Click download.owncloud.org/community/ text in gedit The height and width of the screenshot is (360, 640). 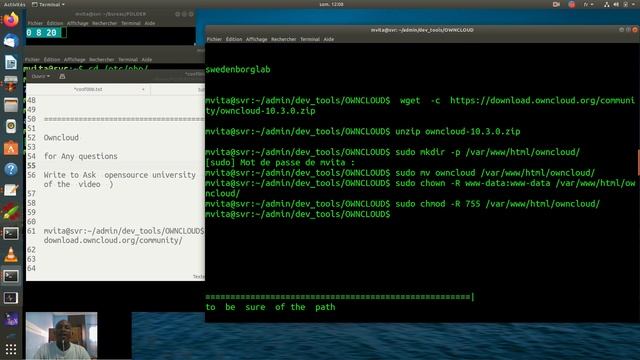pos(113,240)
